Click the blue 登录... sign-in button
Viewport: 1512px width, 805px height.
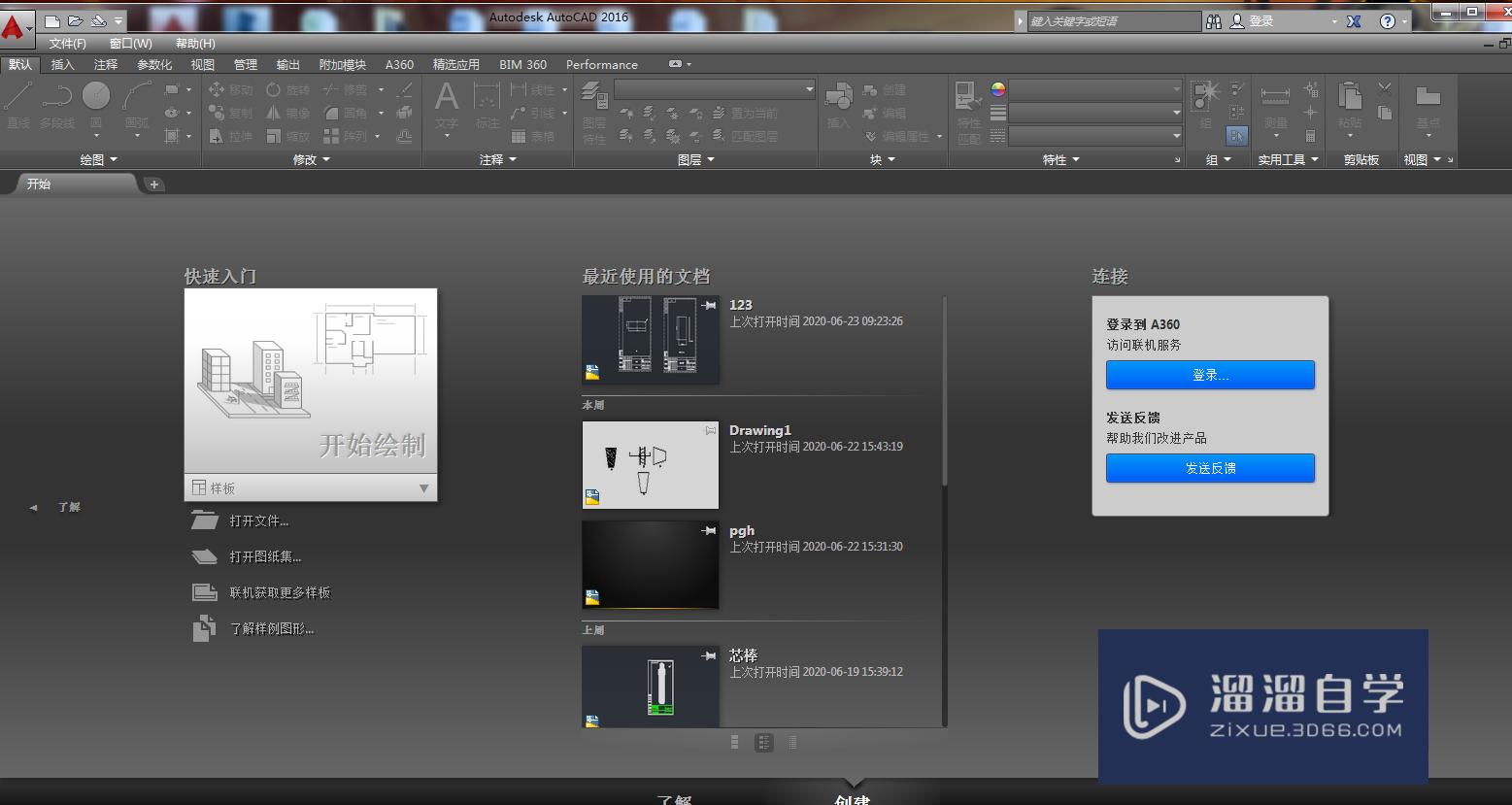click(x=1210, y=375)
